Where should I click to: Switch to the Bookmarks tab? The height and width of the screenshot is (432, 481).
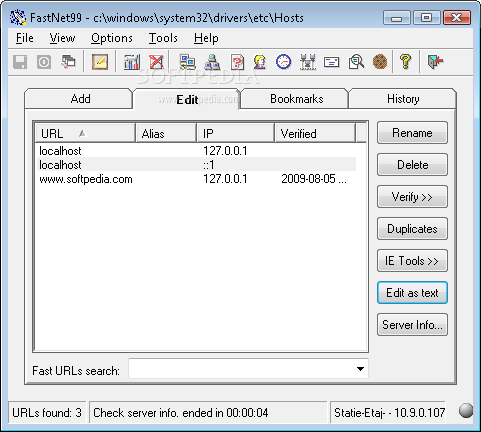pos(295,99)
